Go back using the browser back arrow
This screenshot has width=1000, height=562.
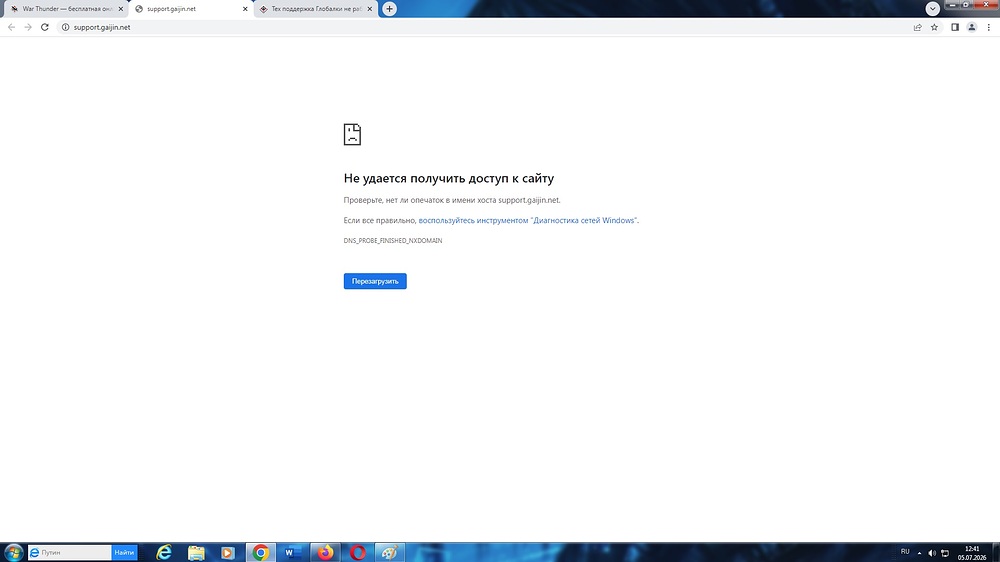(11, 27)
